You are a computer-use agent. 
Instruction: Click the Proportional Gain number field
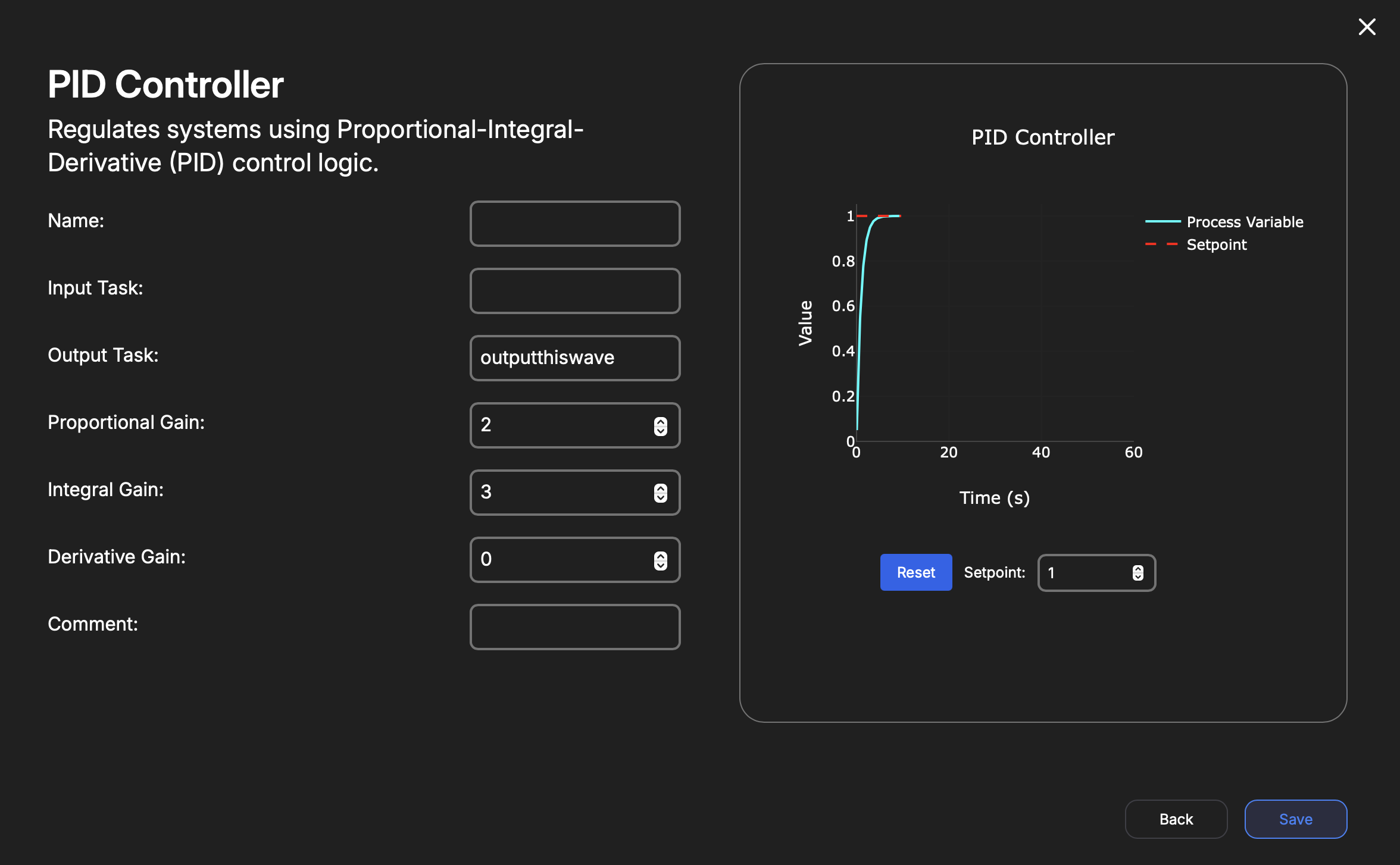point(562,425)
